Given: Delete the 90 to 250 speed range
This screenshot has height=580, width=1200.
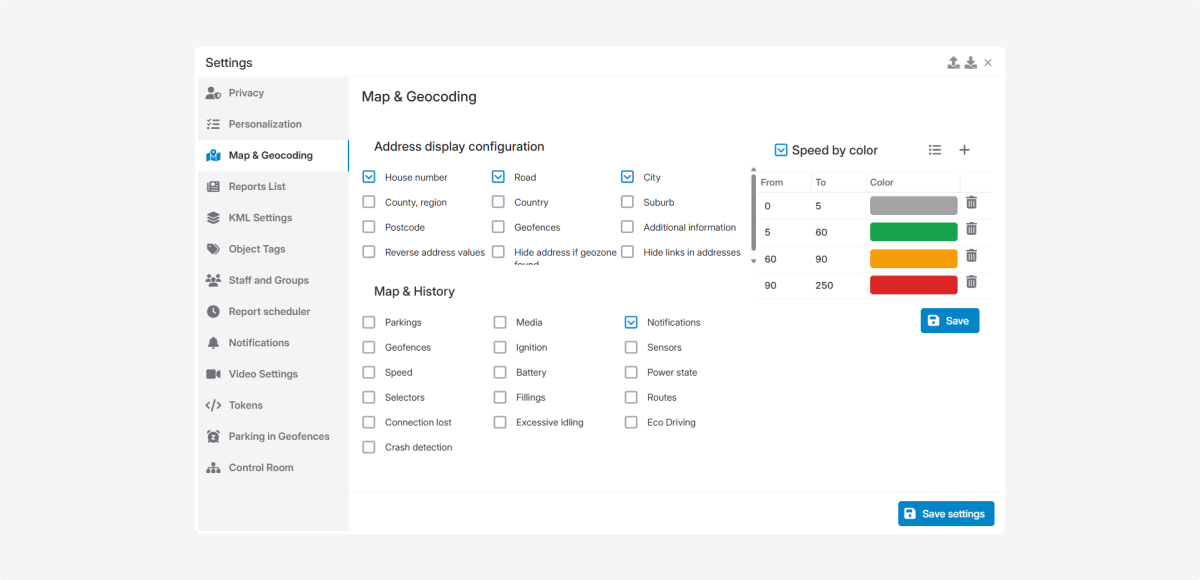Looking at the screenshot, I should coord(971,282).
